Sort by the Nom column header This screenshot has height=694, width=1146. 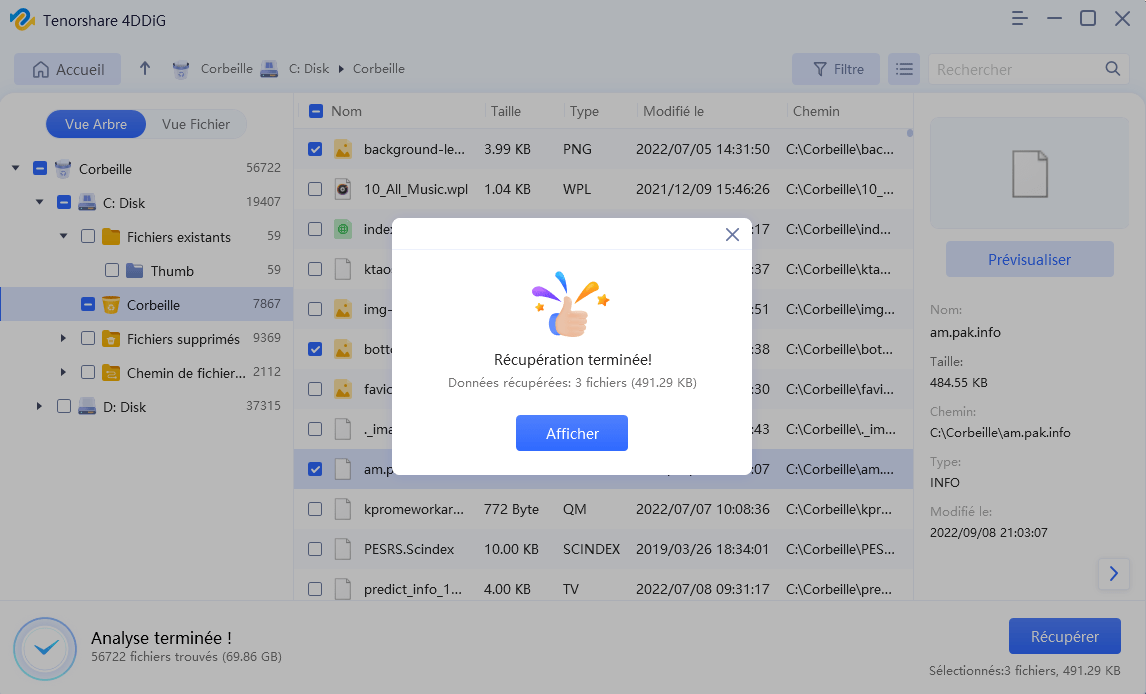click(346, 111)
